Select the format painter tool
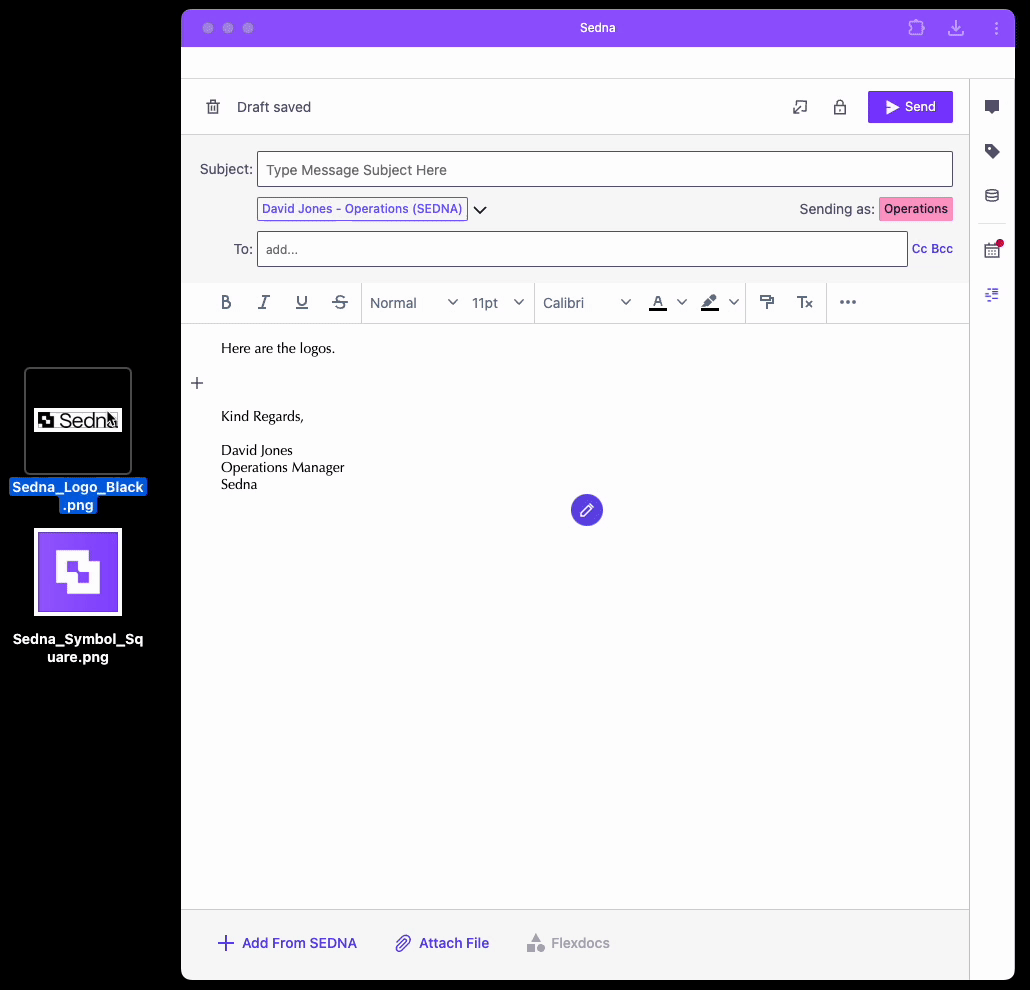 pyautogui.click(x=767, y=302)
